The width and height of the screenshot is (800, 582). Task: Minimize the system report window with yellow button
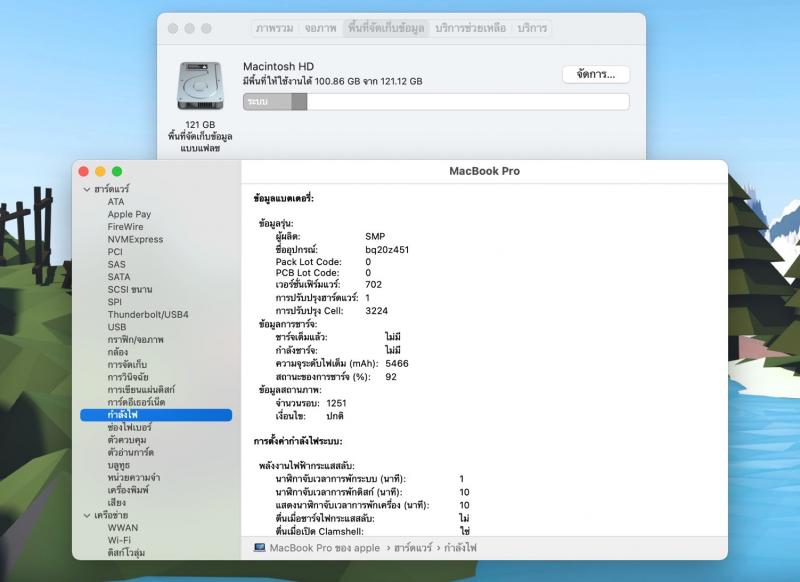pyautogui.click(x=101, y=171)
